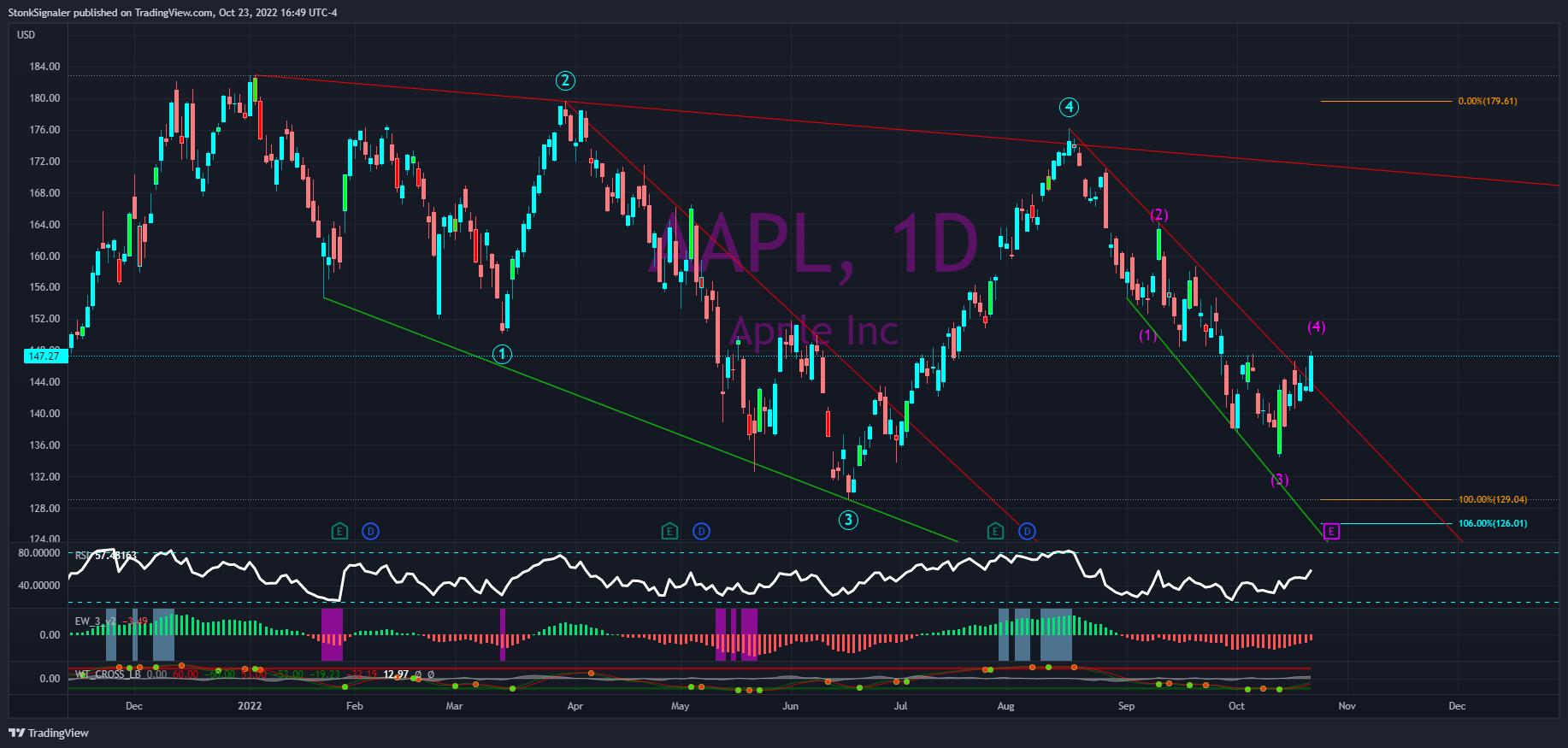Click the purple upcoming earnings E marker

pos(1332,532)
